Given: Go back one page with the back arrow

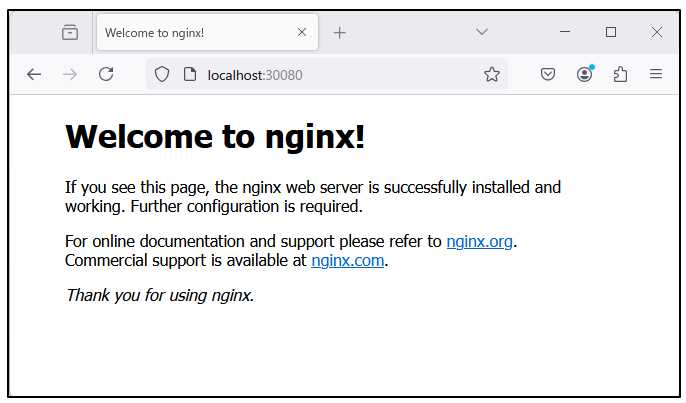Looking at the screenshot, I should pos(34,74).
